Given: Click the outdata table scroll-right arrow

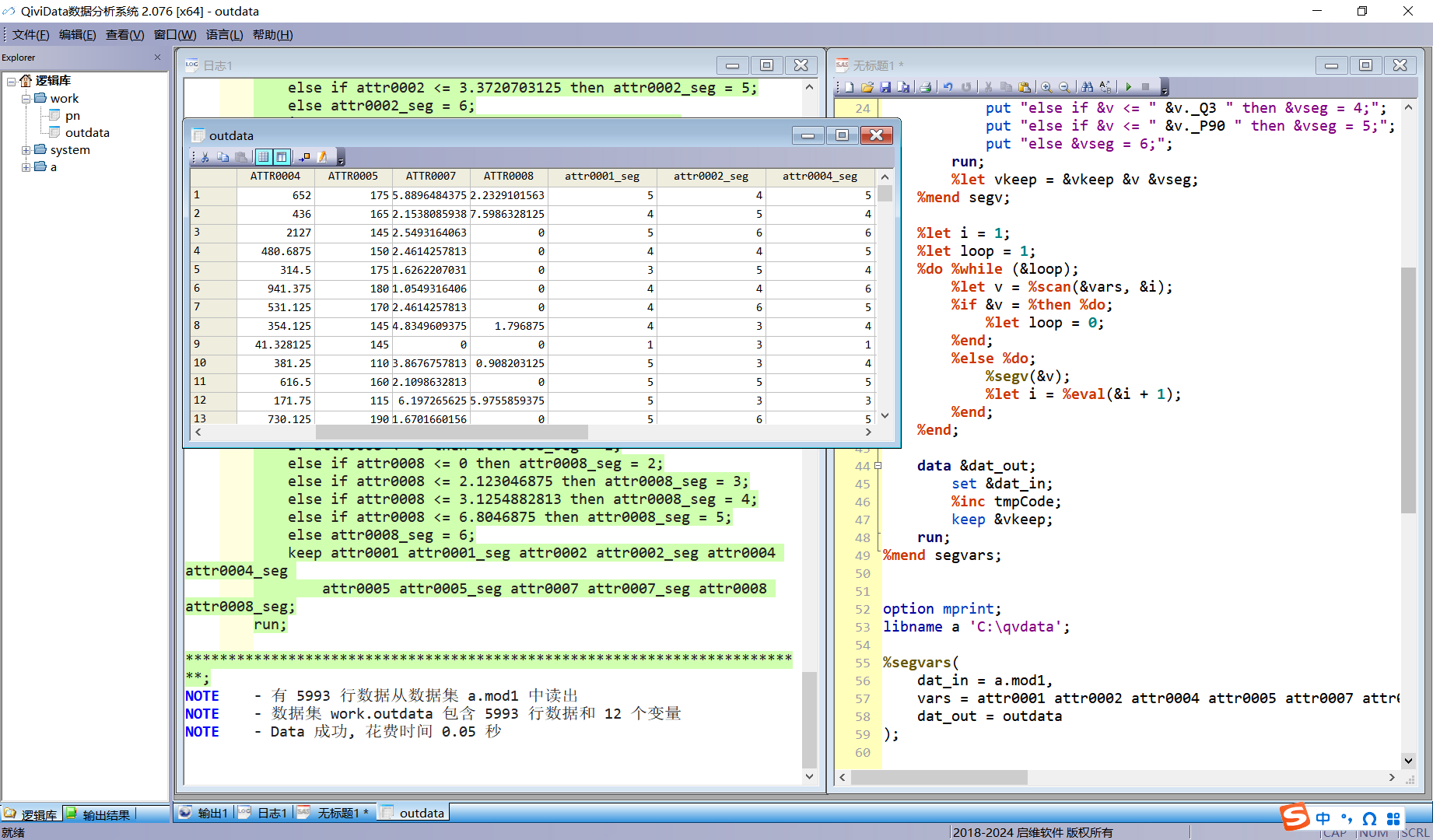Looking at the screenshot, I should click(x=871, y=432).
